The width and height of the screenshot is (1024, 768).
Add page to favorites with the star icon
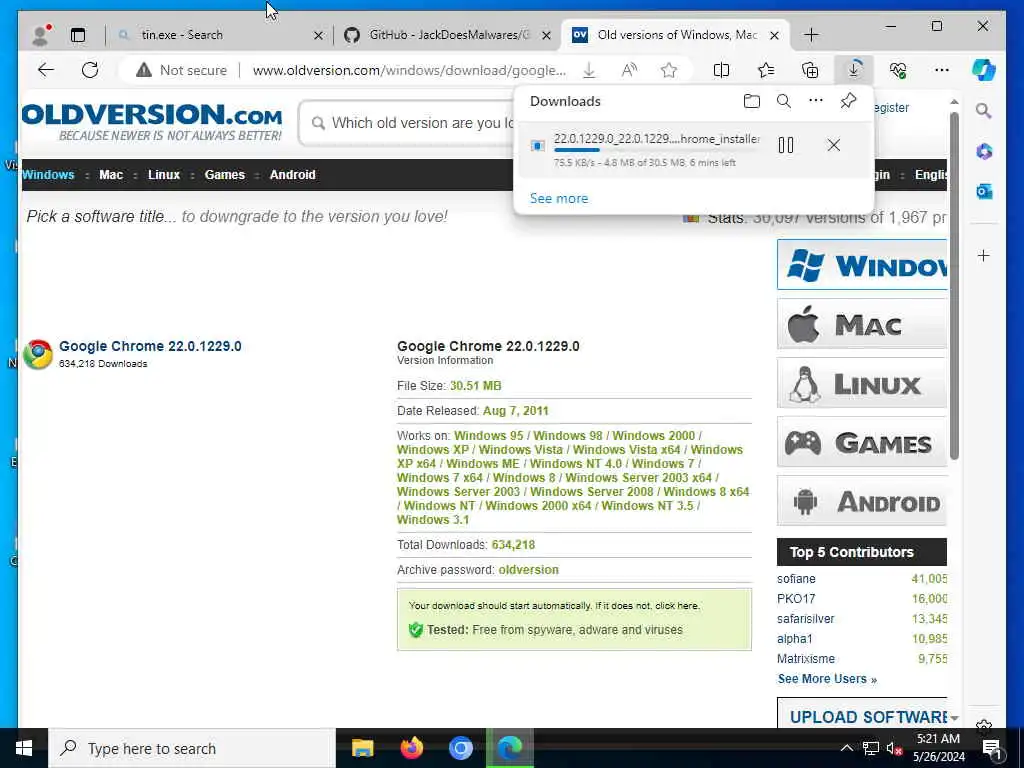point(669,70)
